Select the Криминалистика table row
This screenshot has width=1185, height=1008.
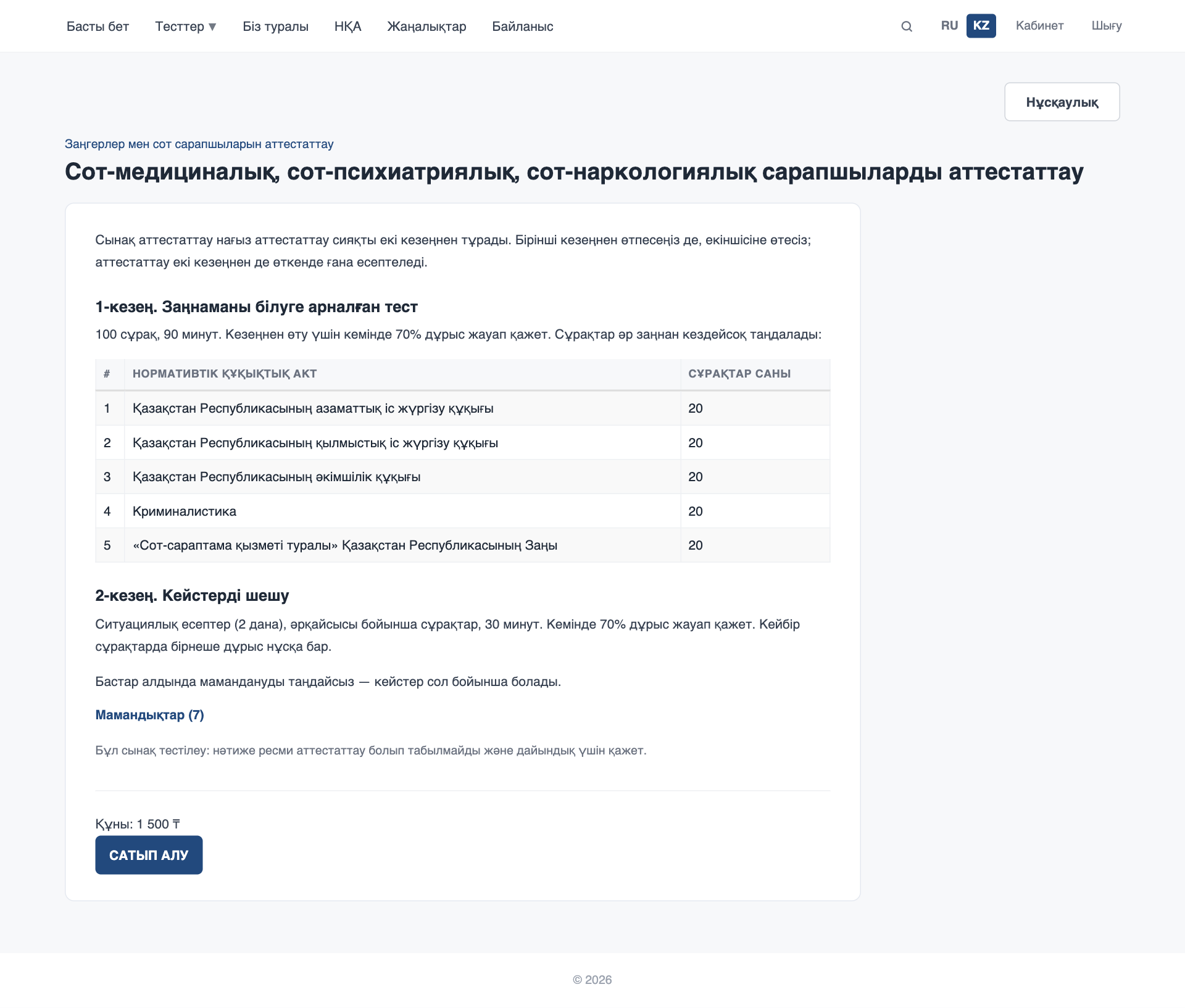(463, 511)
